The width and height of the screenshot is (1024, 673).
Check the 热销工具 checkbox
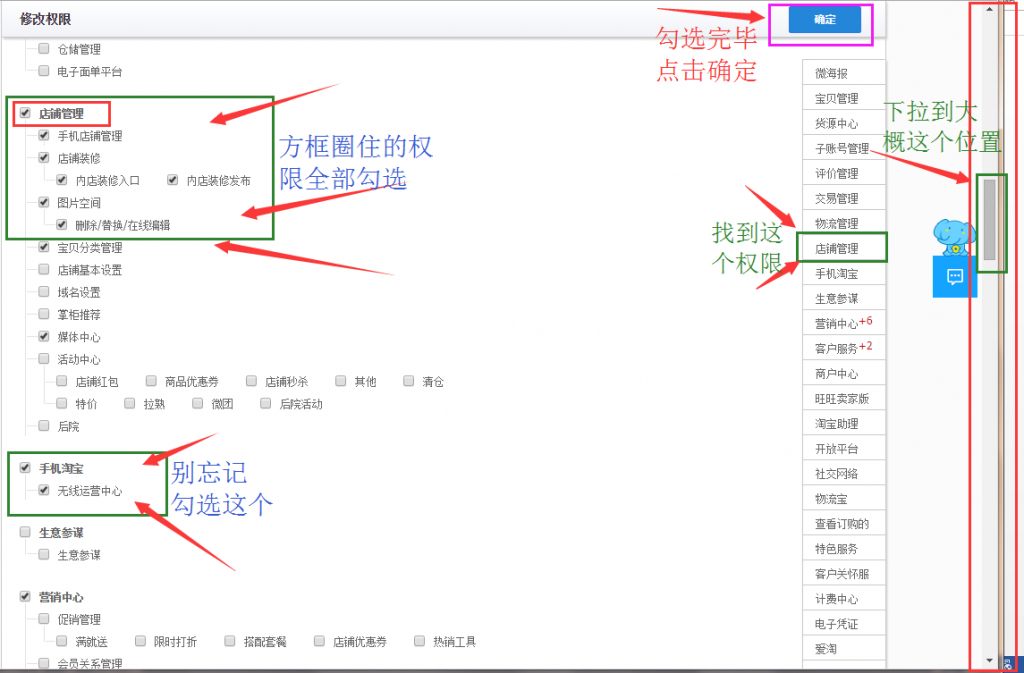(x=420, y=641)
